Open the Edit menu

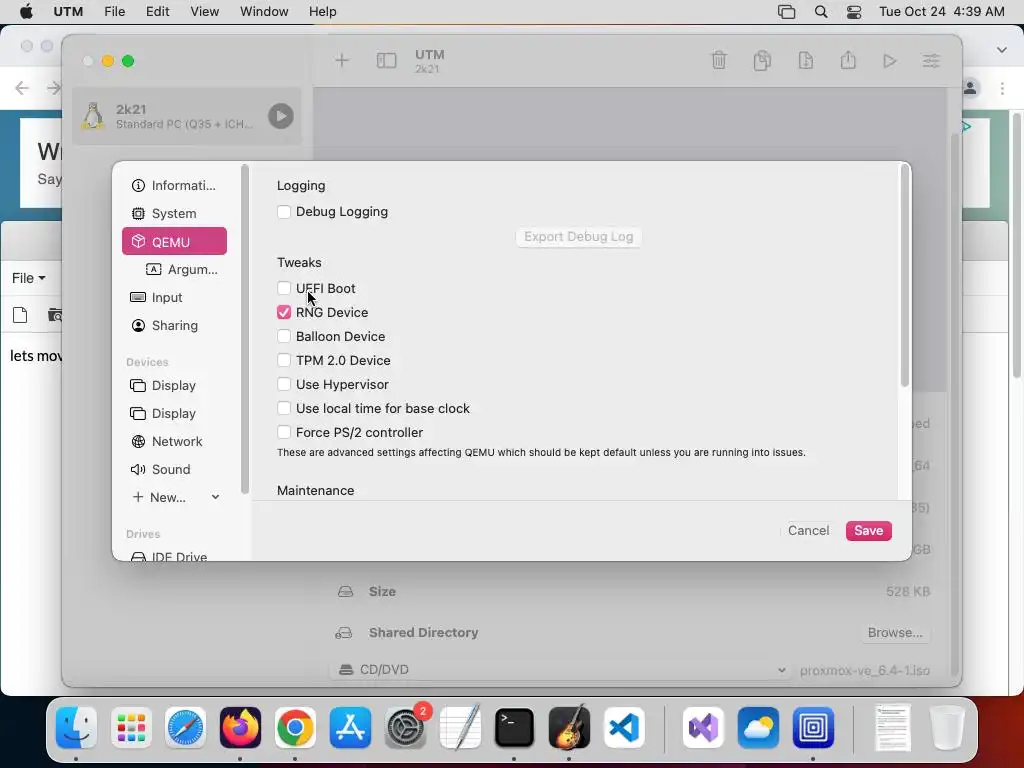click(x=157, y=12)
